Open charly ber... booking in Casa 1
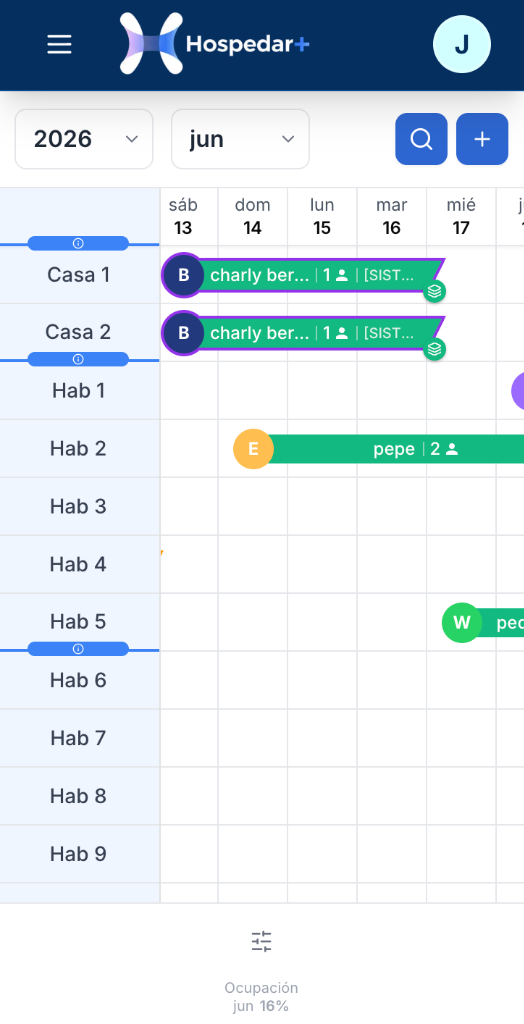 [x=303, y=275]
